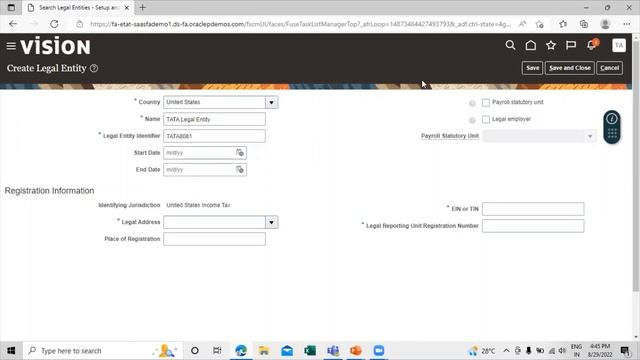Show info icon for Legal employer
Viewport: 640px width, 360px height.
(x=472, y=120)
